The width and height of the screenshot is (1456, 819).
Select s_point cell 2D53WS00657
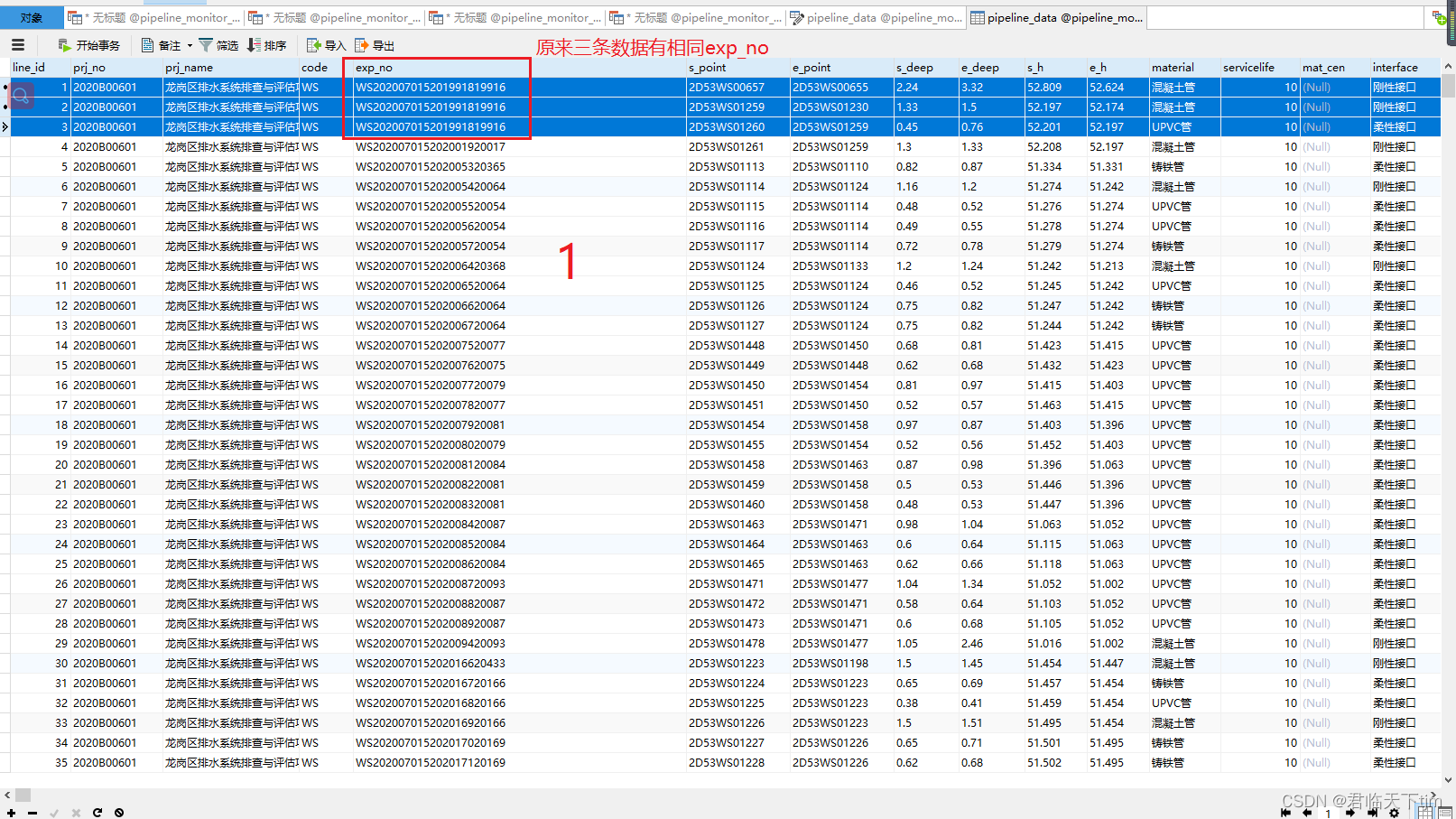737,88
